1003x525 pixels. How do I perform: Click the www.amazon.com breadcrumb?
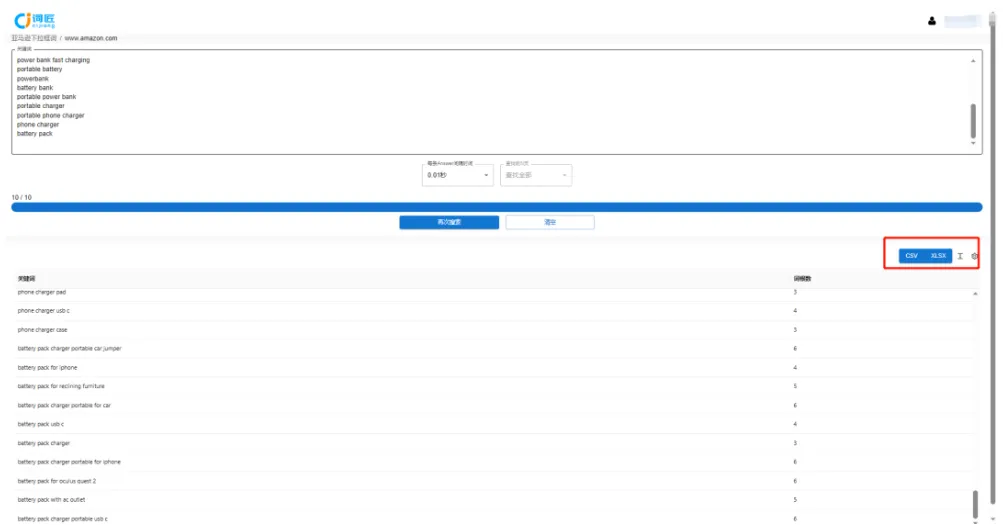(x=91, y=38)
